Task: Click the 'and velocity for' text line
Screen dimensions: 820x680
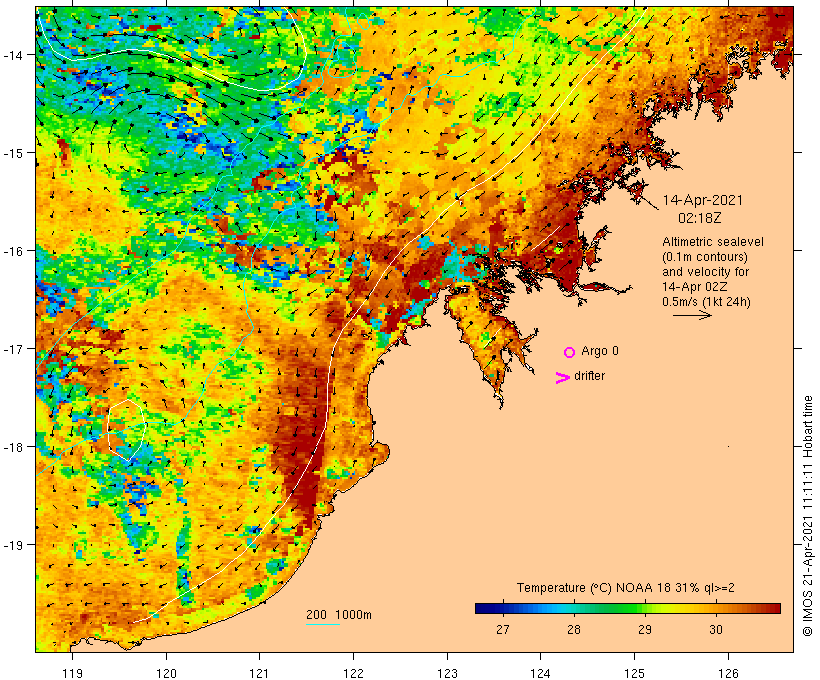Action: tap(705, 272)
